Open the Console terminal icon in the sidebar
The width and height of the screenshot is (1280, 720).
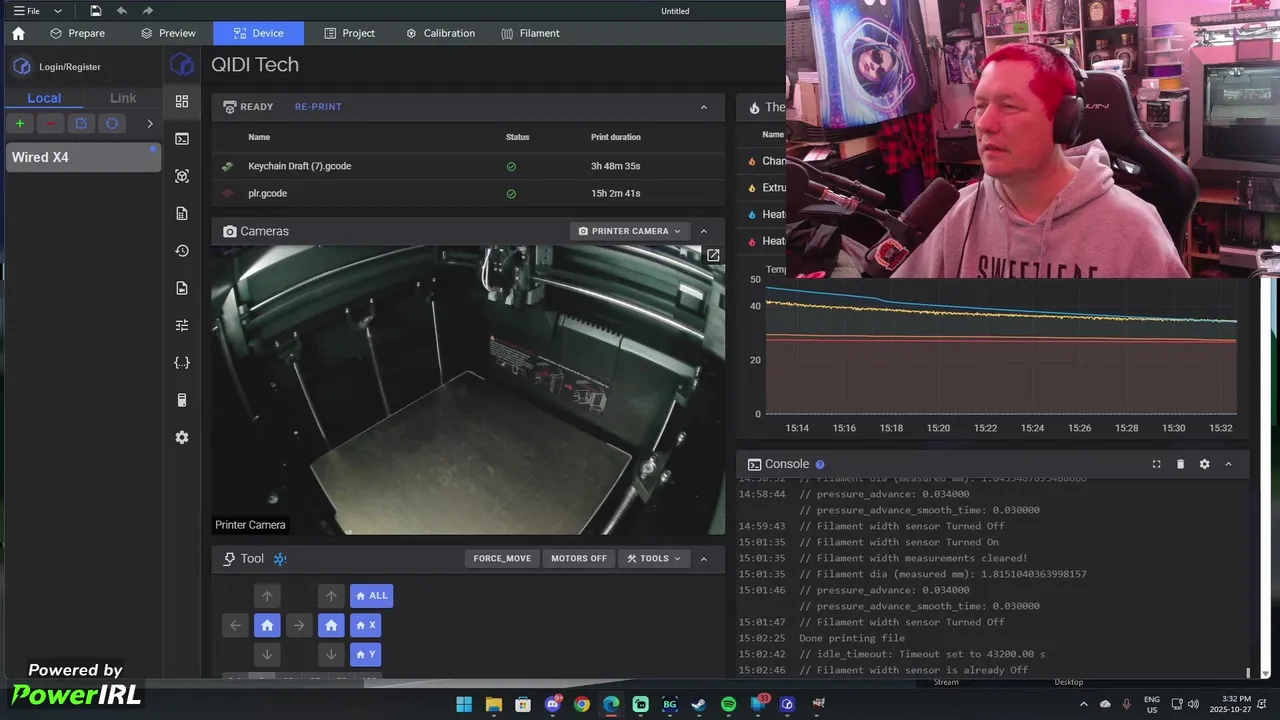tap(182, 139)
